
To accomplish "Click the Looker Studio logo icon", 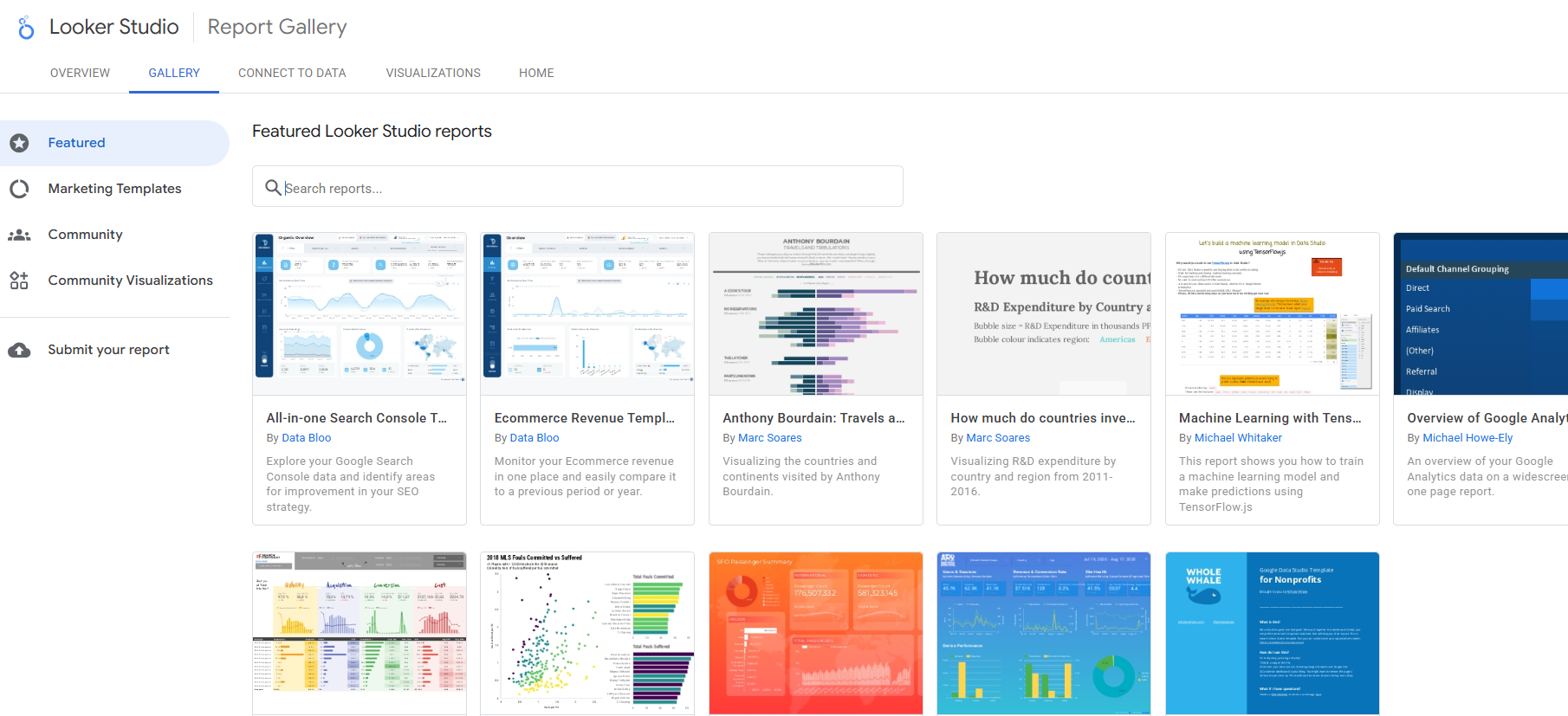I will click(x=26, y=28).
